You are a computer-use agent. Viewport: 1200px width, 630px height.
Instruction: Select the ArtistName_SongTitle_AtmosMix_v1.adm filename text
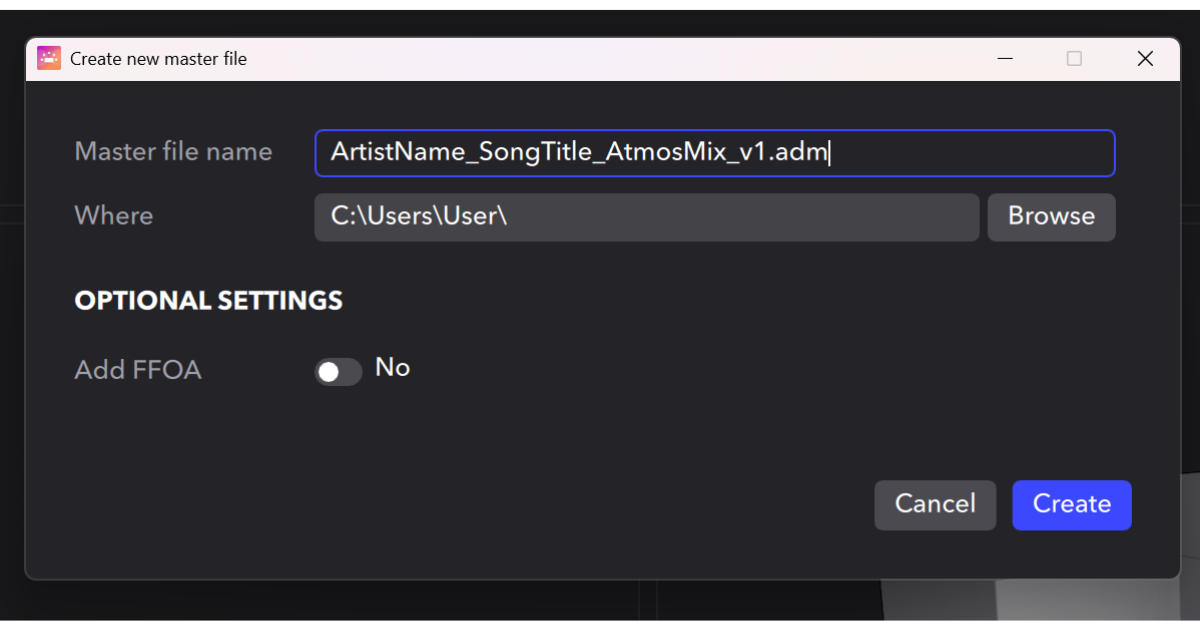(x=580, y=150)
